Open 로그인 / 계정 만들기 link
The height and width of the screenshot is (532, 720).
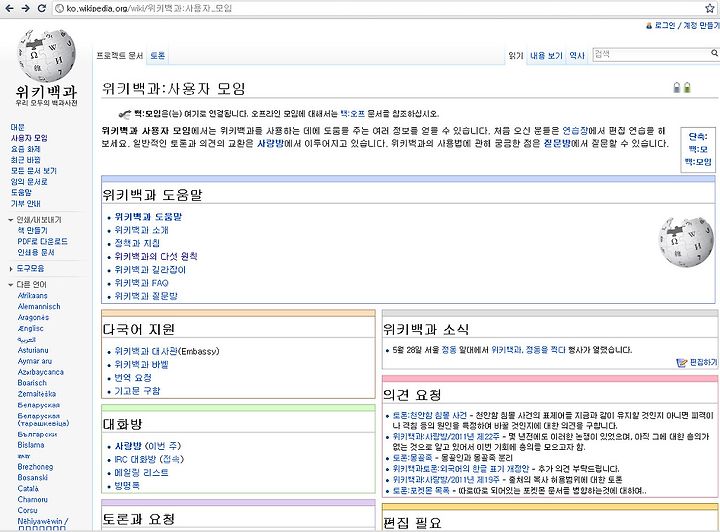click(687, 26)
